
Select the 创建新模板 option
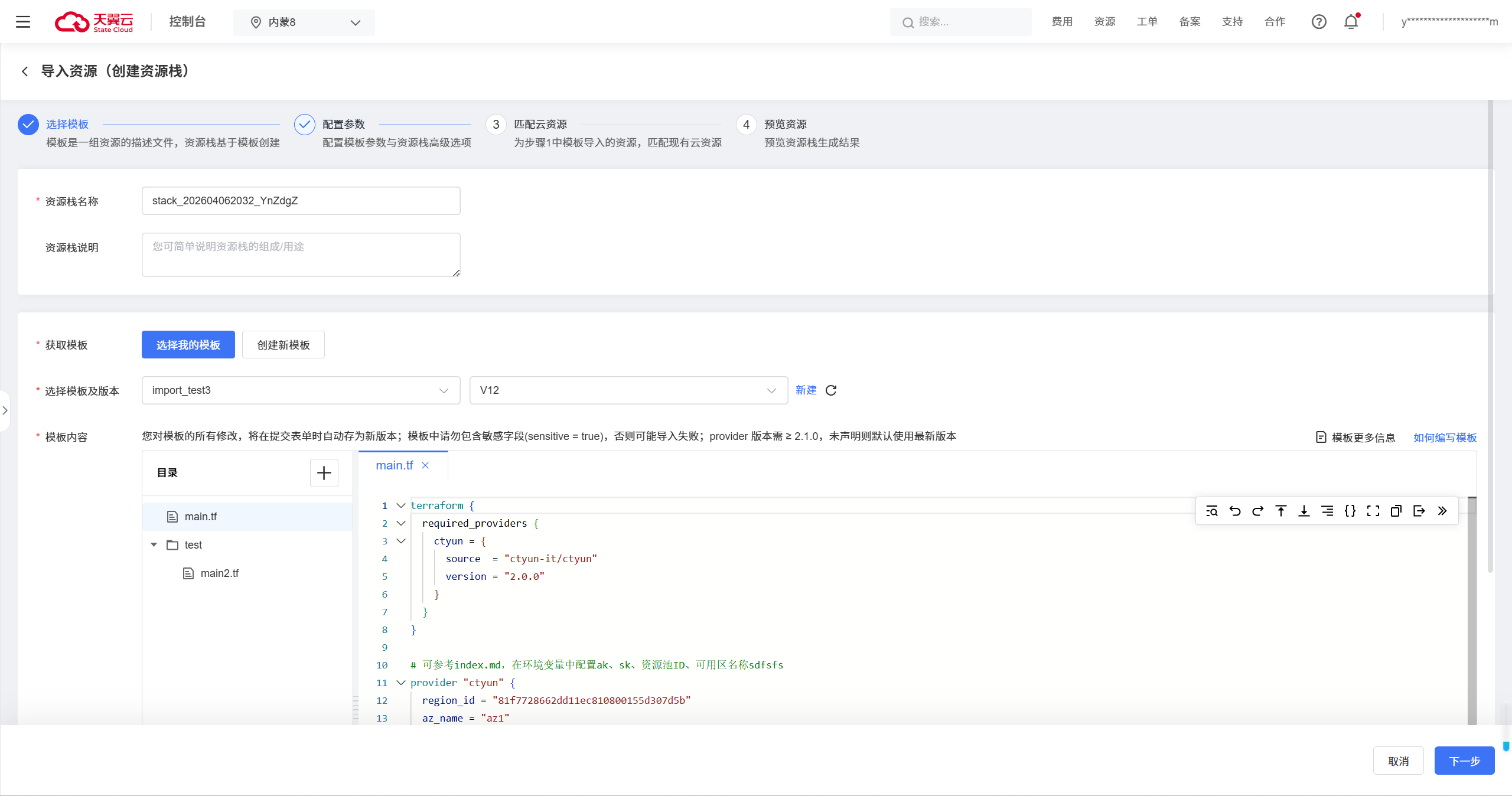[x=283, y=345]
